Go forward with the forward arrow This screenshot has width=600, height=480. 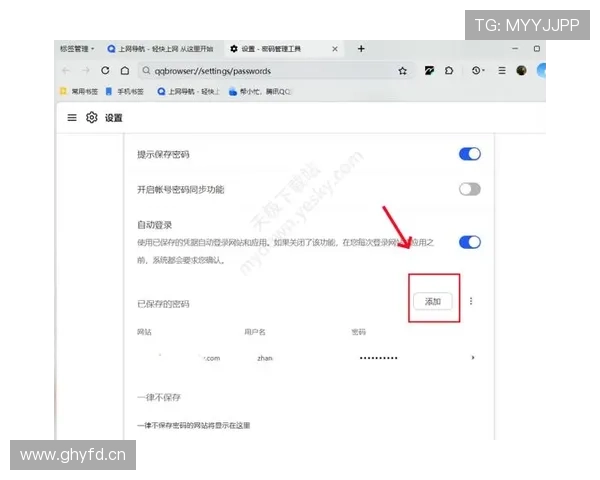click(86, 70)
